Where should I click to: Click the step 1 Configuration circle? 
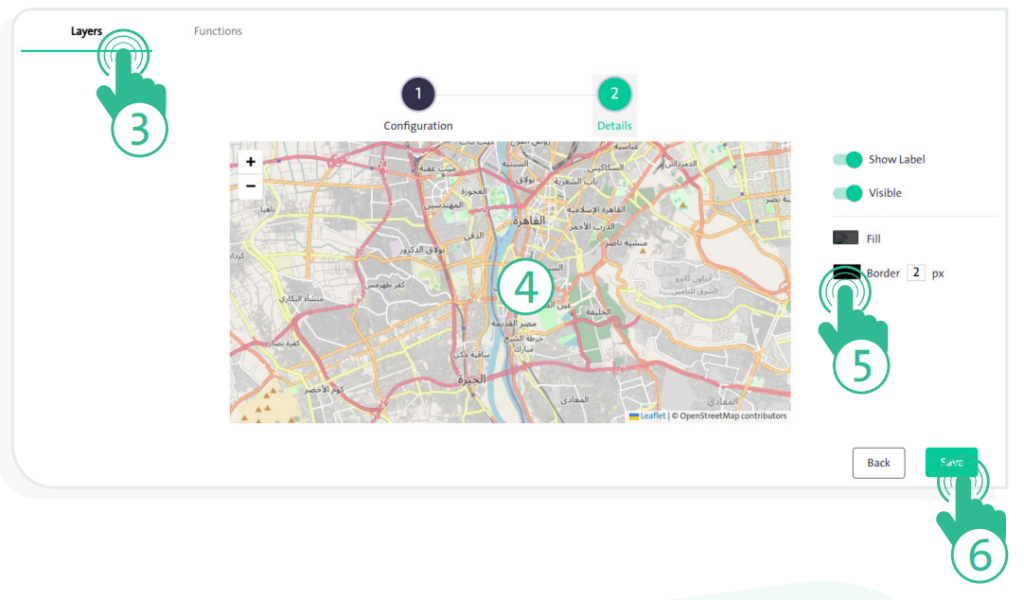pos(418,95)
